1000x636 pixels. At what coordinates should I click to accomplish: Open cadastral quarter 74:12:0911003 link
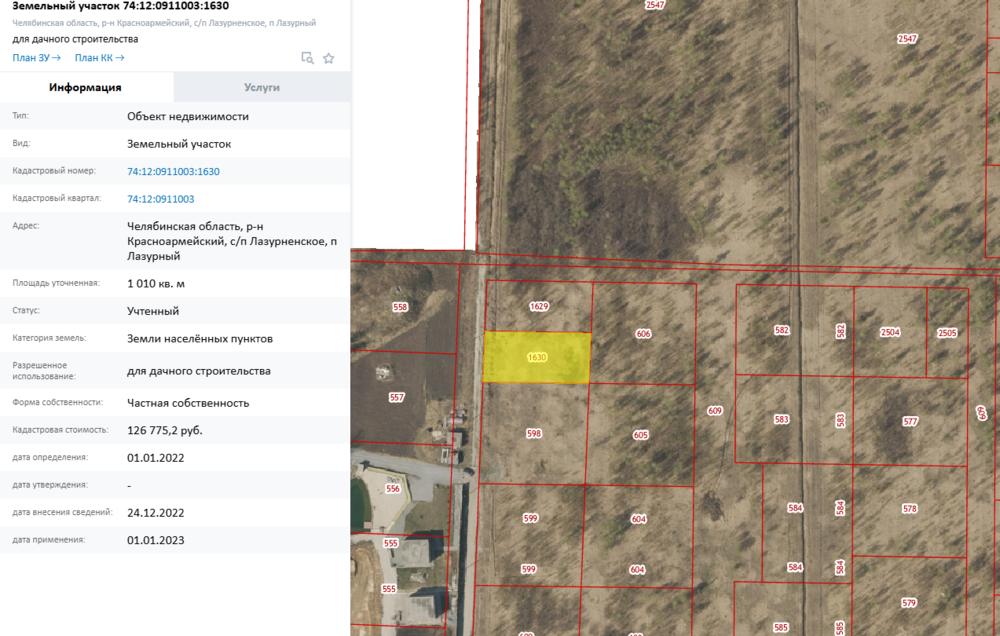(x=161, y=199)
